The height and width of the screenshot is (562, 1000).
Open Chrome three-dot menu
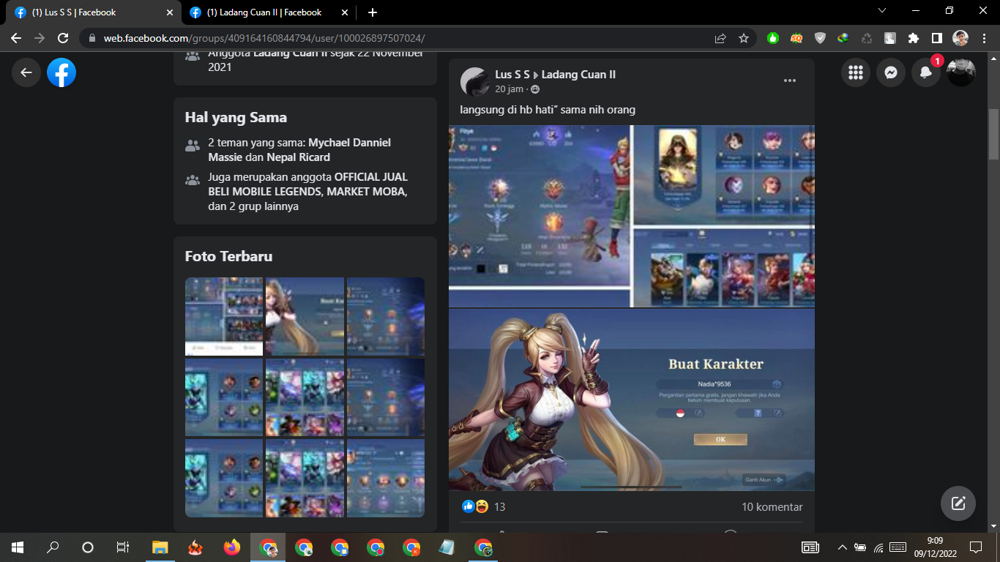984,38
